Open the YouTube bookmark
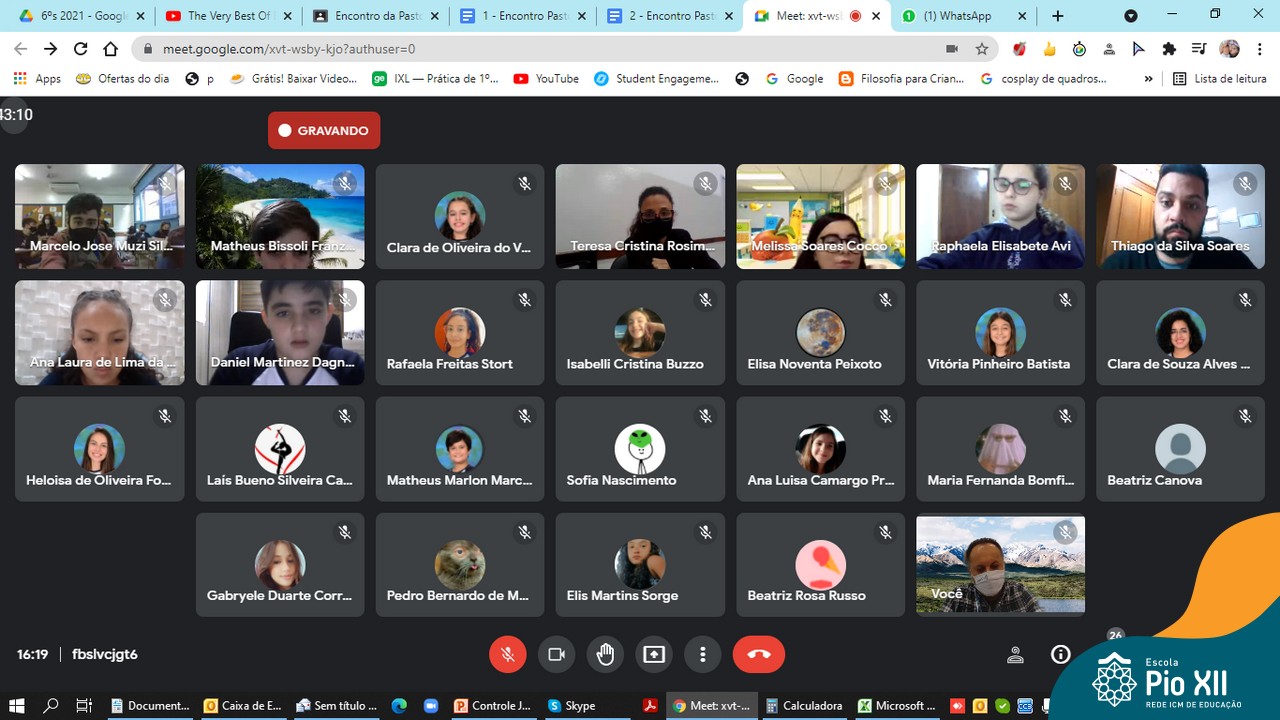This screenshot has height=720, width=1280. click(x=546, y=79)
